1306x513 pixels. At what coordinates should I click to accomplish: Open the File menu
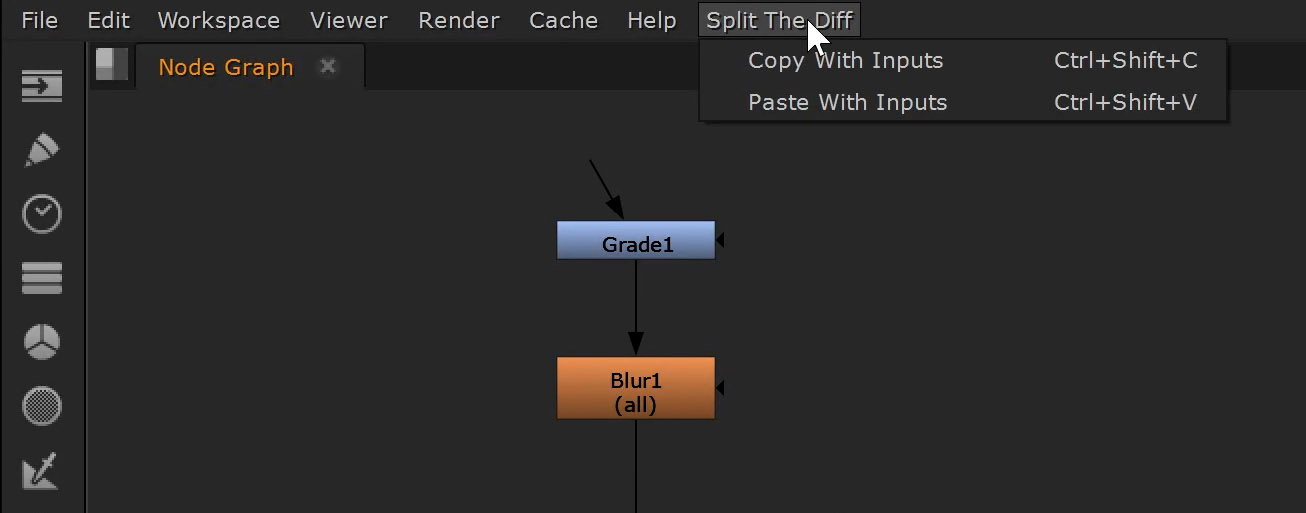click(x=40, y=20)
